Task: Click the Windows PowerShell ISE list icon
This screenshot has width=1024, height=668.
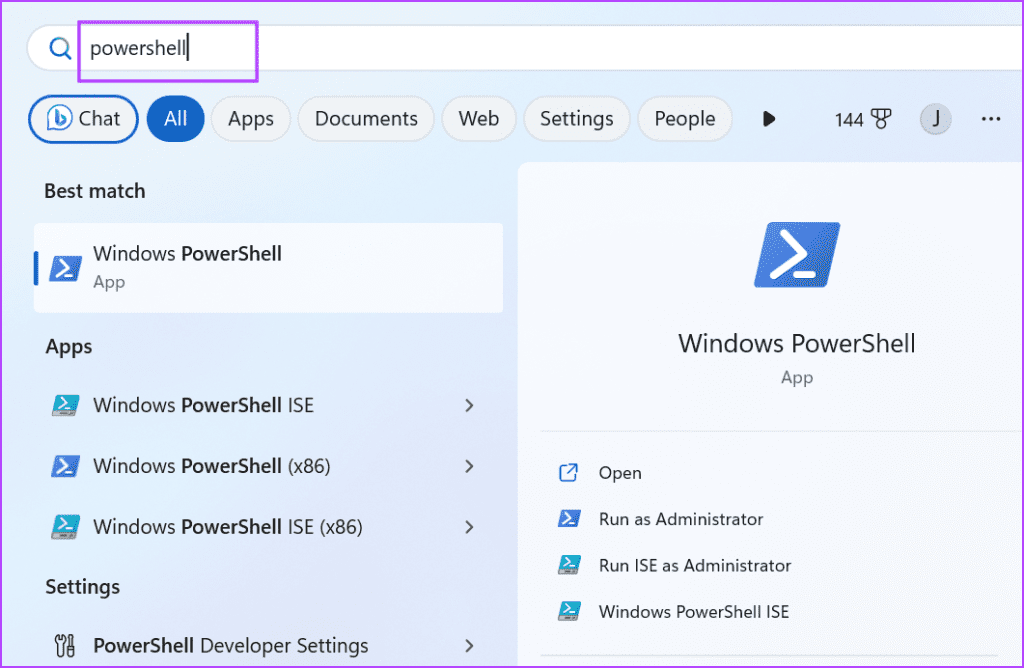Action: [65, 406]
